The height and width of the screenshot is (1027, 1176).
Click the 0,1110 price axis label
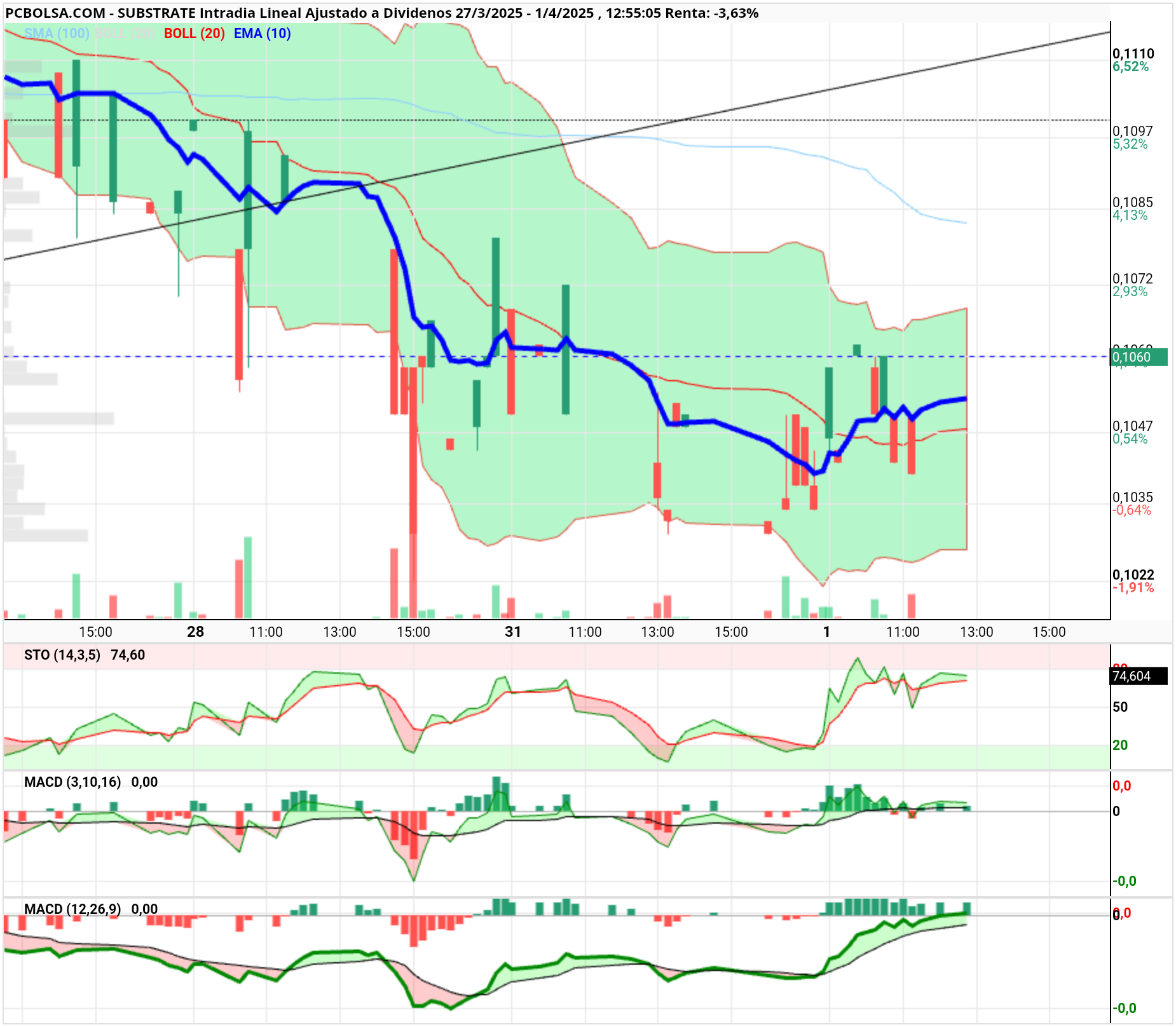pos(1133,54)
